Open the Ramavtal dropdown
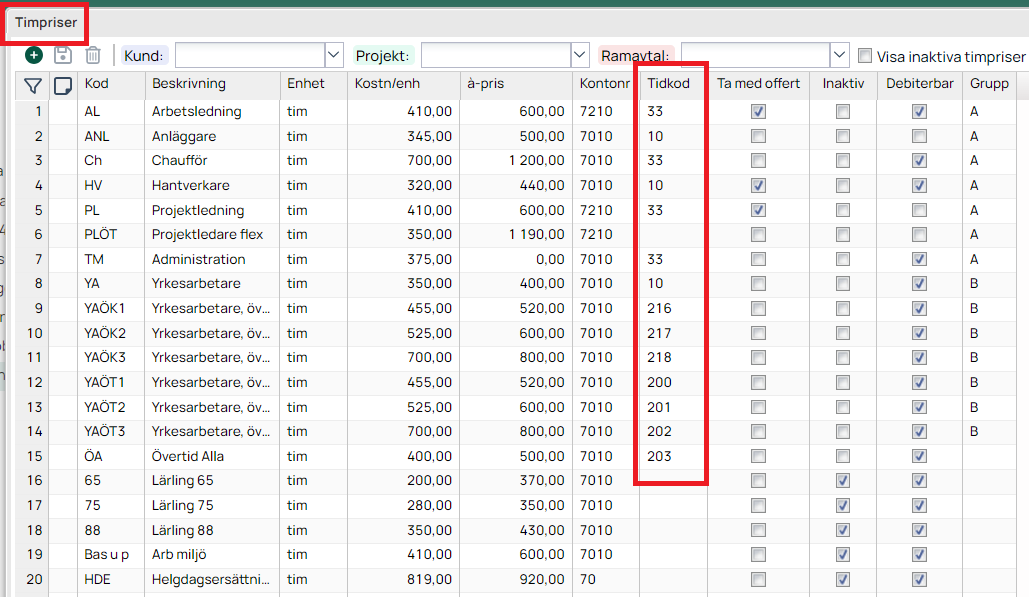This screenshot has height=597, width=1029. pyautogui.click(x=839, y=55)
